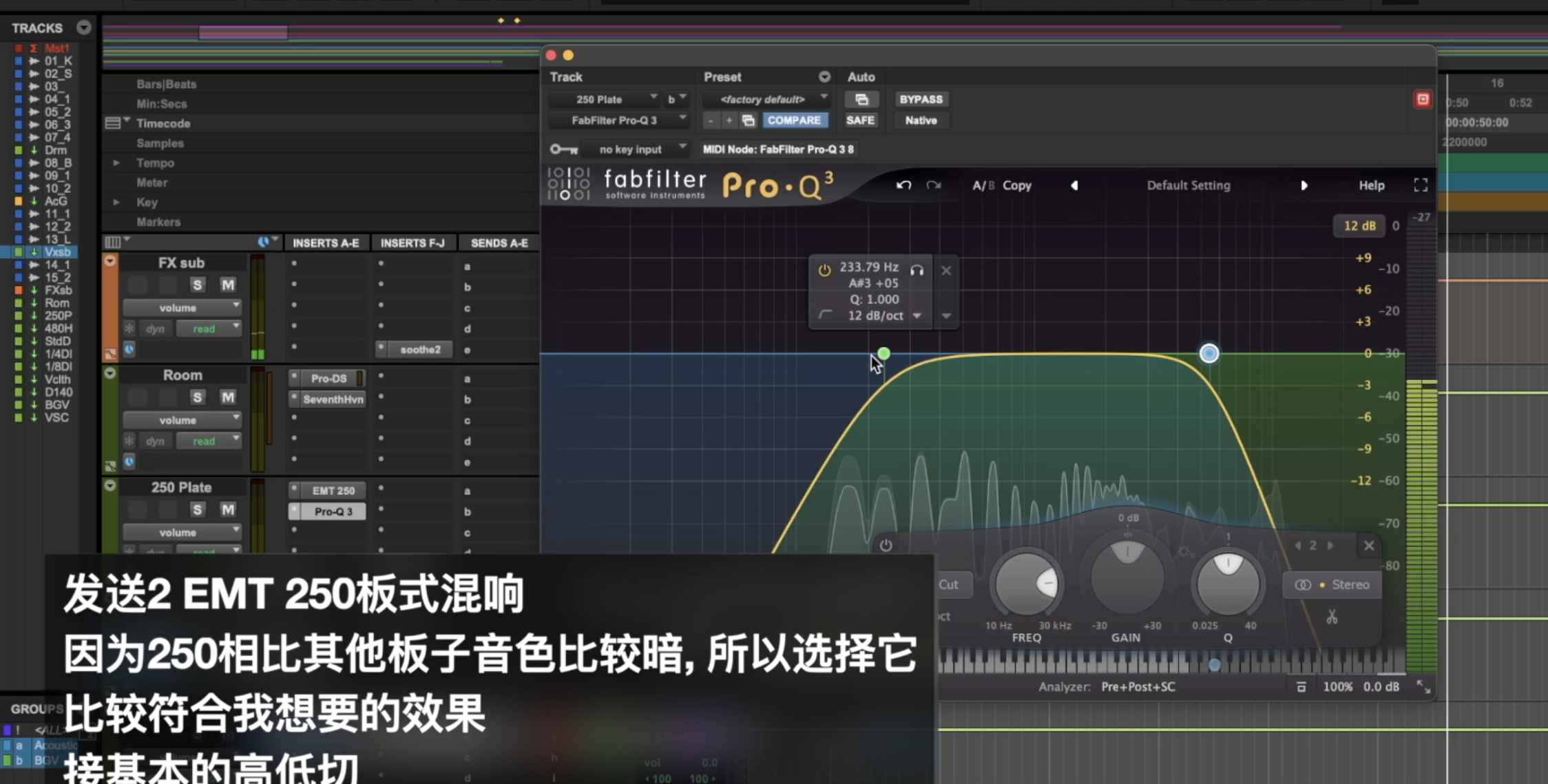Screen dimensions: 1548x784
Task: Toggle the band power button in popup
Action: point(824,270)
